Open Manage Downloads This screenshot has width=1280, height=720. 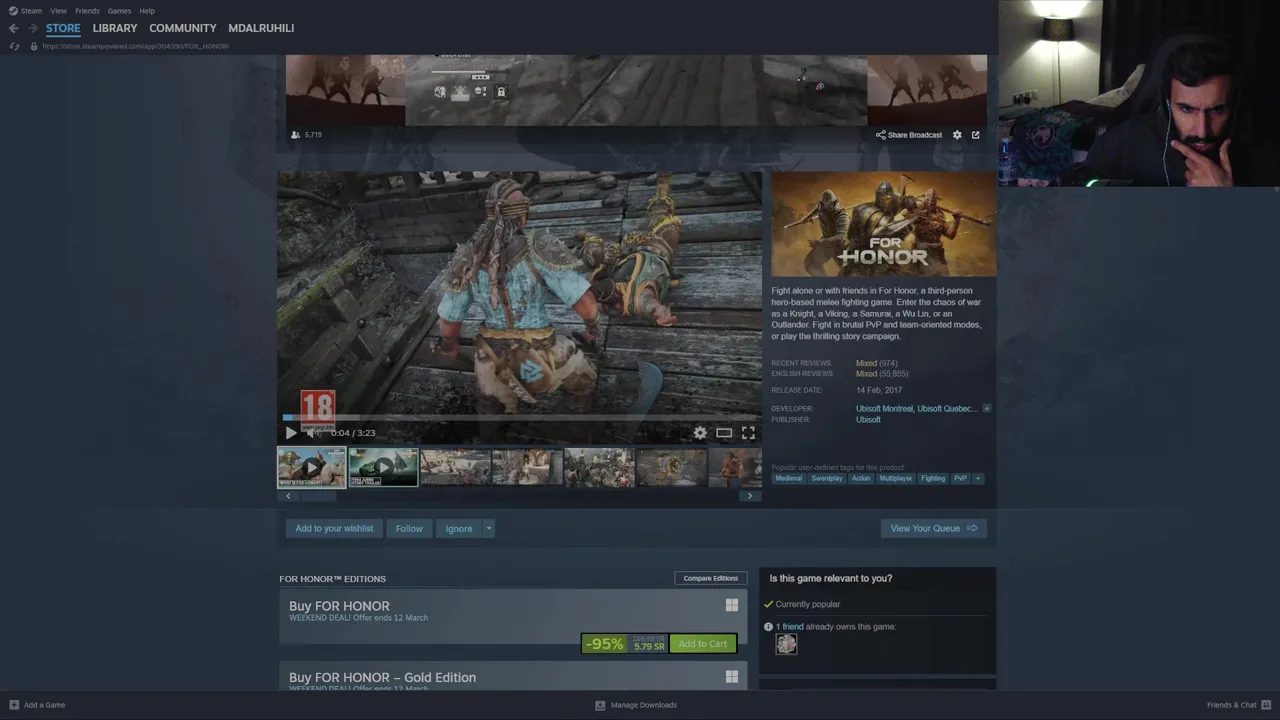point(636,705)
